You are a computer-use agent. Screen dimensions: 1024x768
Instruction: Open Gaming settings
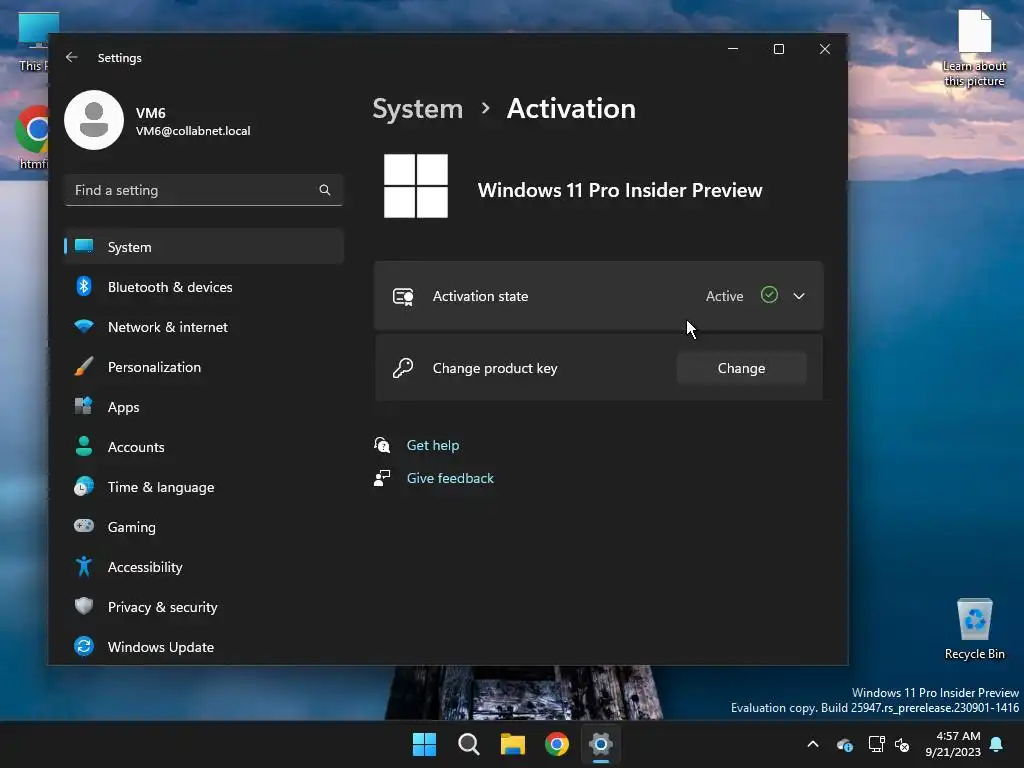204,526
